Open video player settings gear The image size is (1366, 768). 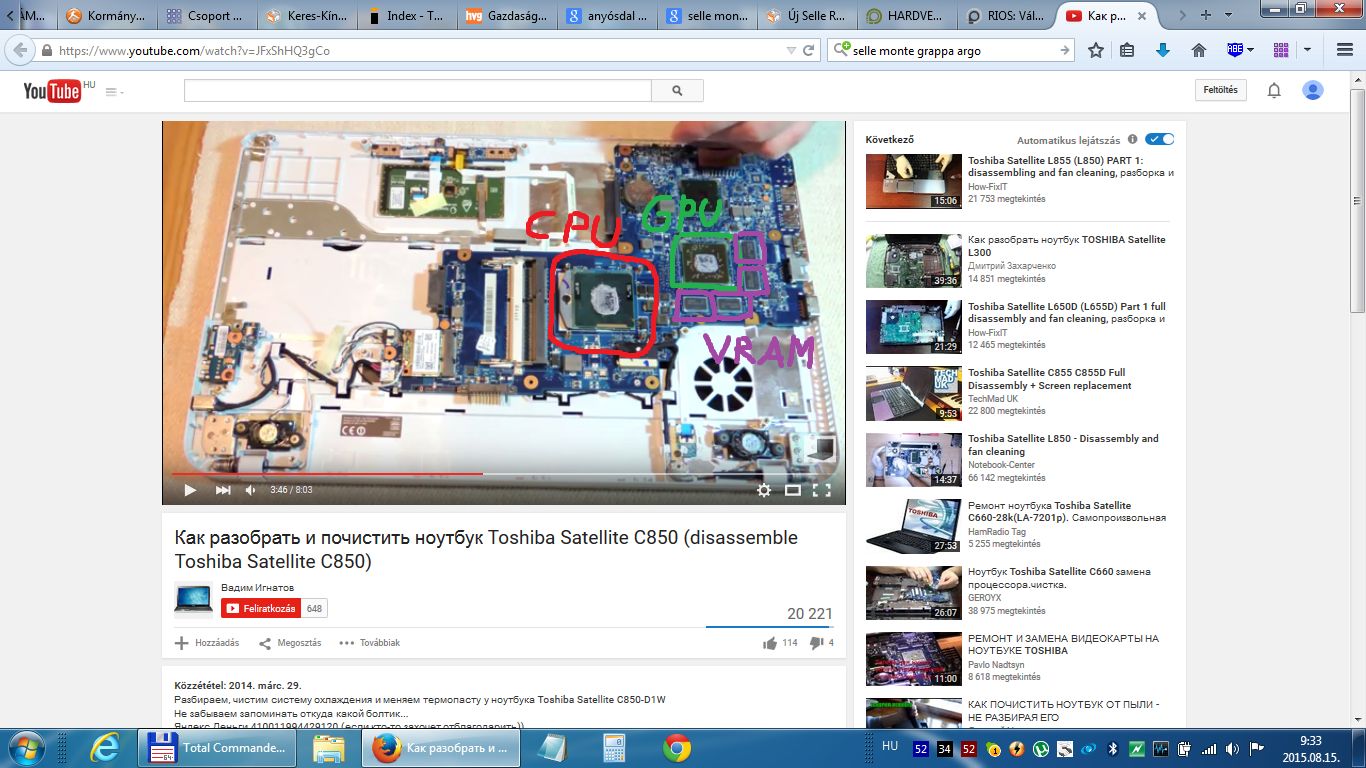764,490
